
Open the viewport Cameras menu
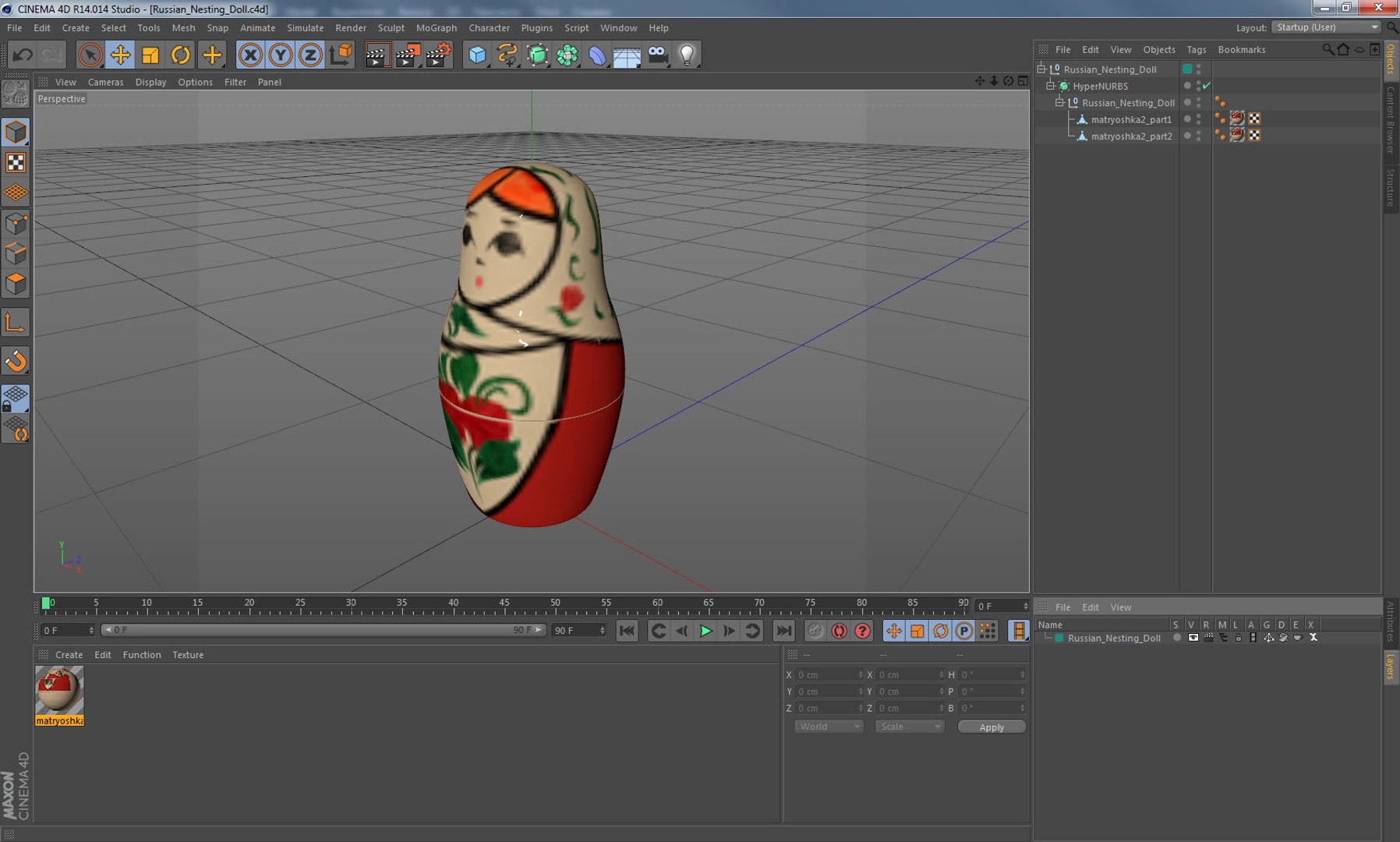[x=105, y=82]
